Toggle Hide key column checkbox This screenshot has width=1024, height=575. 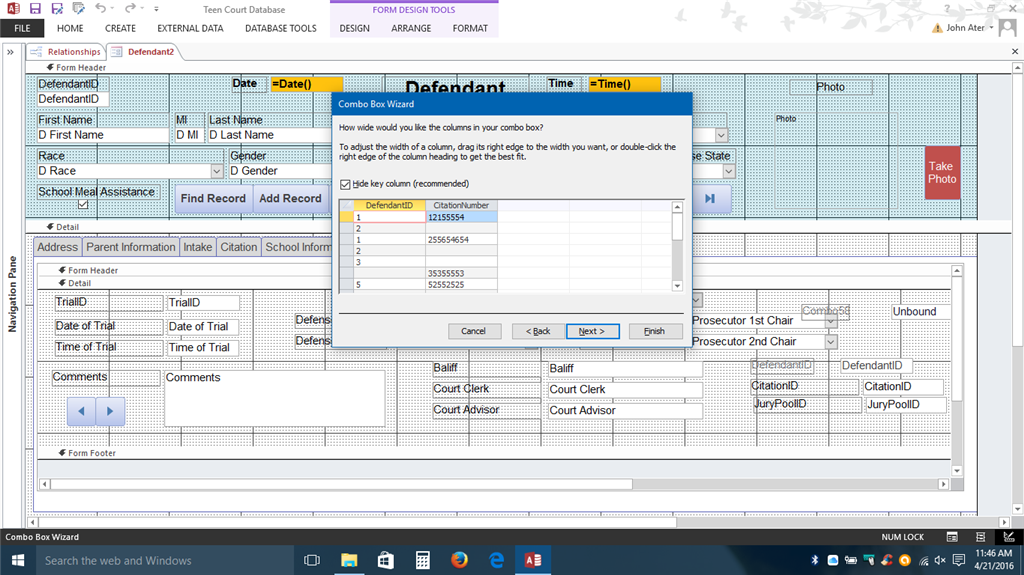345,184
